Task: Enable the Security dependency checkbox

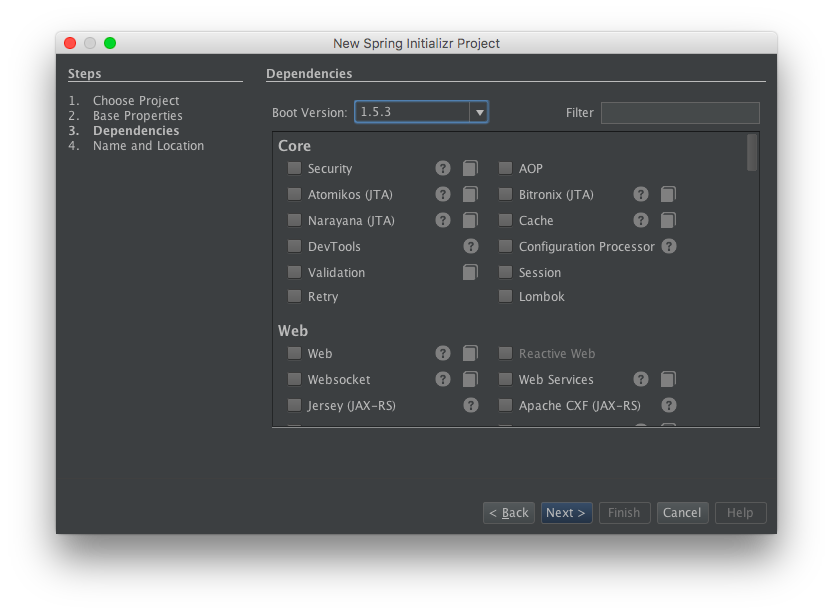Action: [294, 168]
